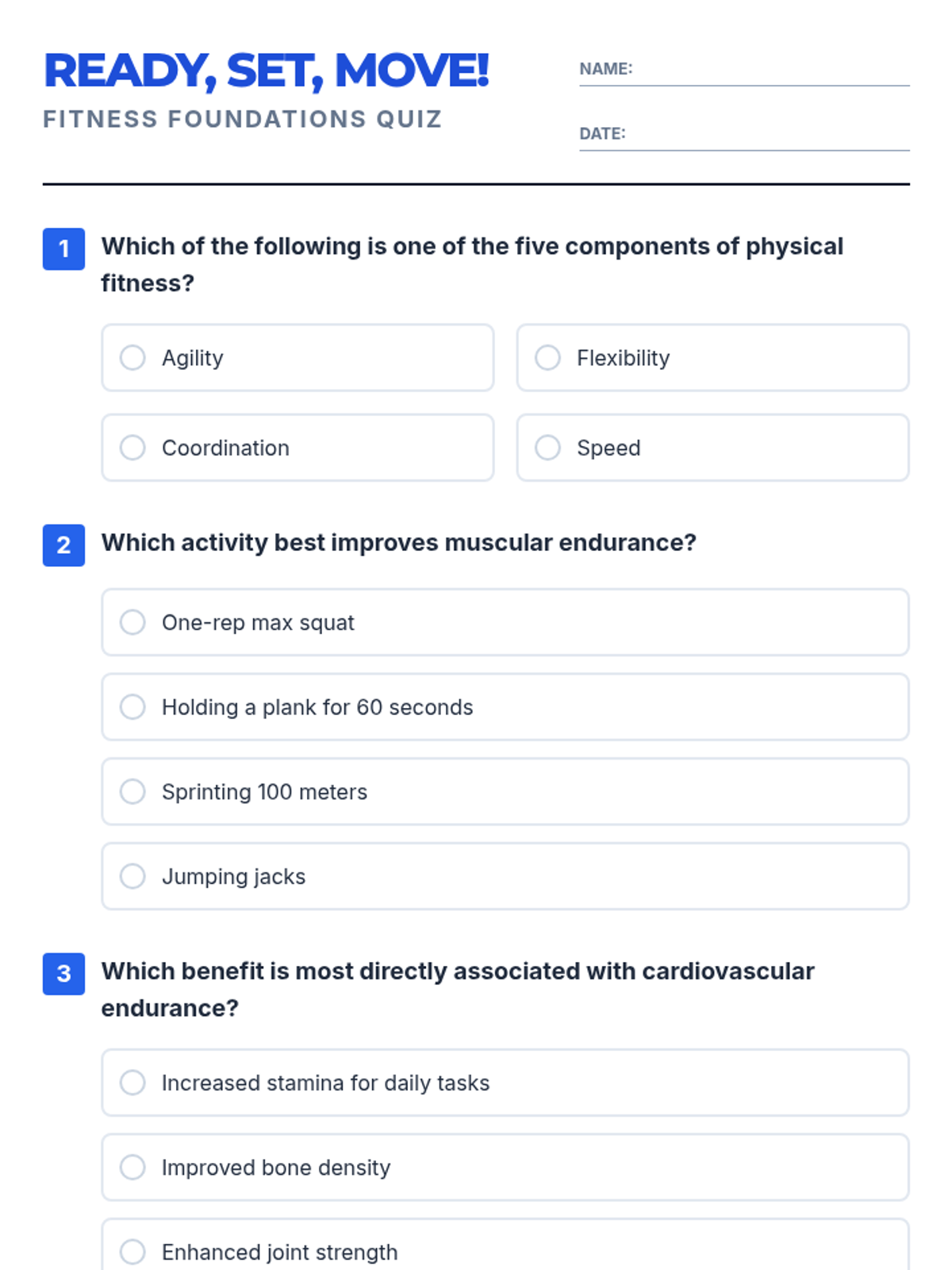The width and height of the screenshot is (952, 1270).
Task: Select Sprinting 100 meters answer
Action: coord(132,791)
